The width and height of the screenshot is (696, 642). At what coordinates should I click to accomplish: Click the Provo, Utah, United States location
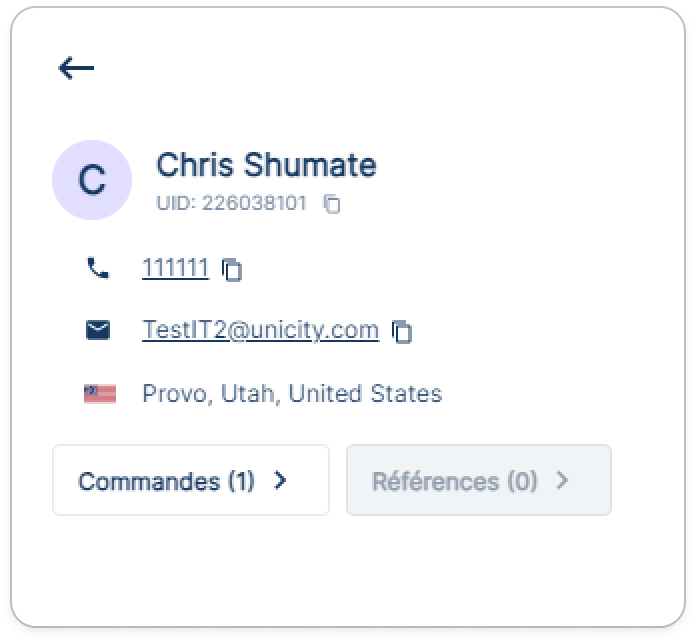(x=292, y=394)
